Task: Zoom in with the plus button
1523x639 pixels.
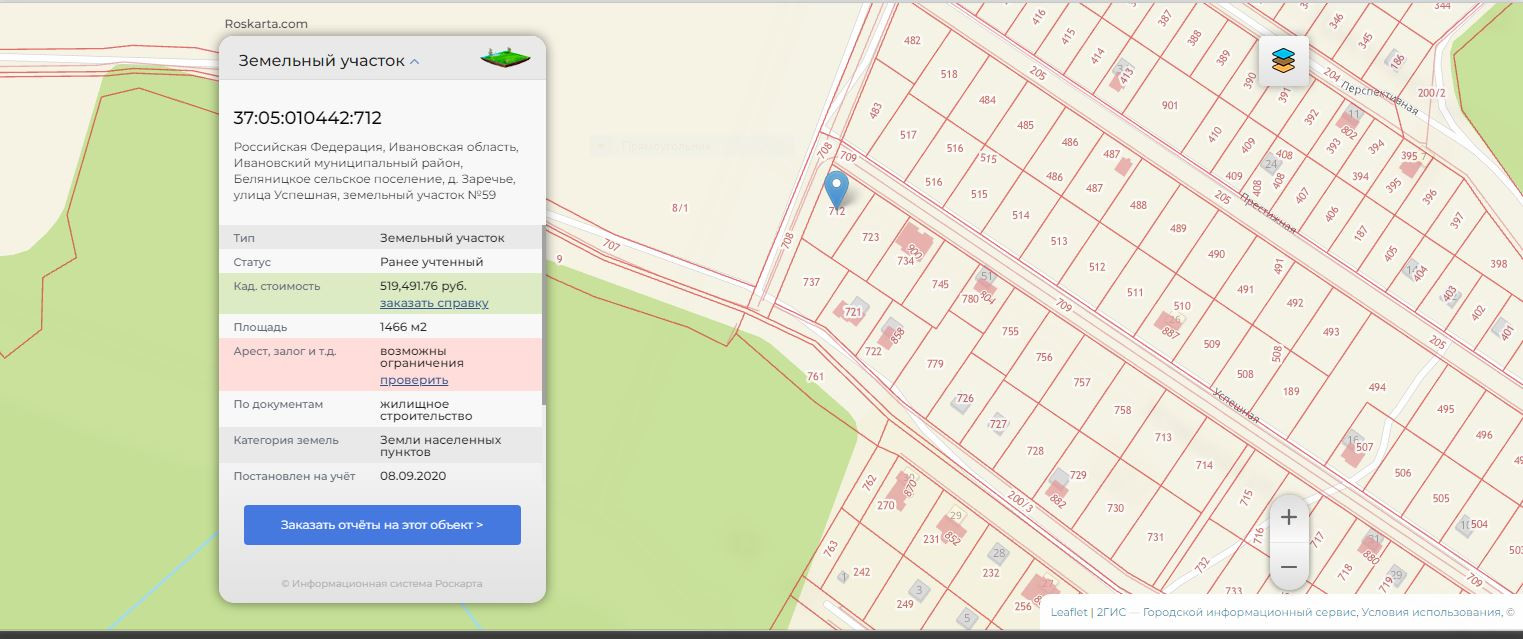Action: [x=1288, y=517]
